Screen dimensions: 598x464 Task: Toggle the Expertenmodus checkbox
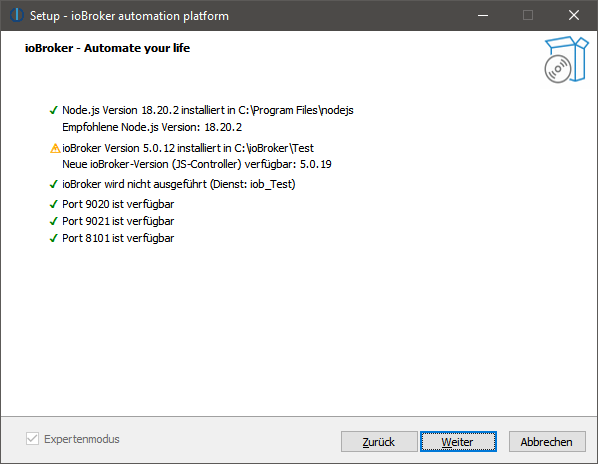pos(32,439)
